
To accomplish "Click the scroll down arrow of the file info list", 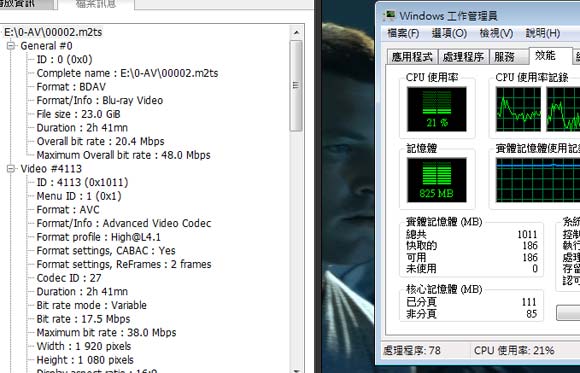I will [x=296, y=370].
